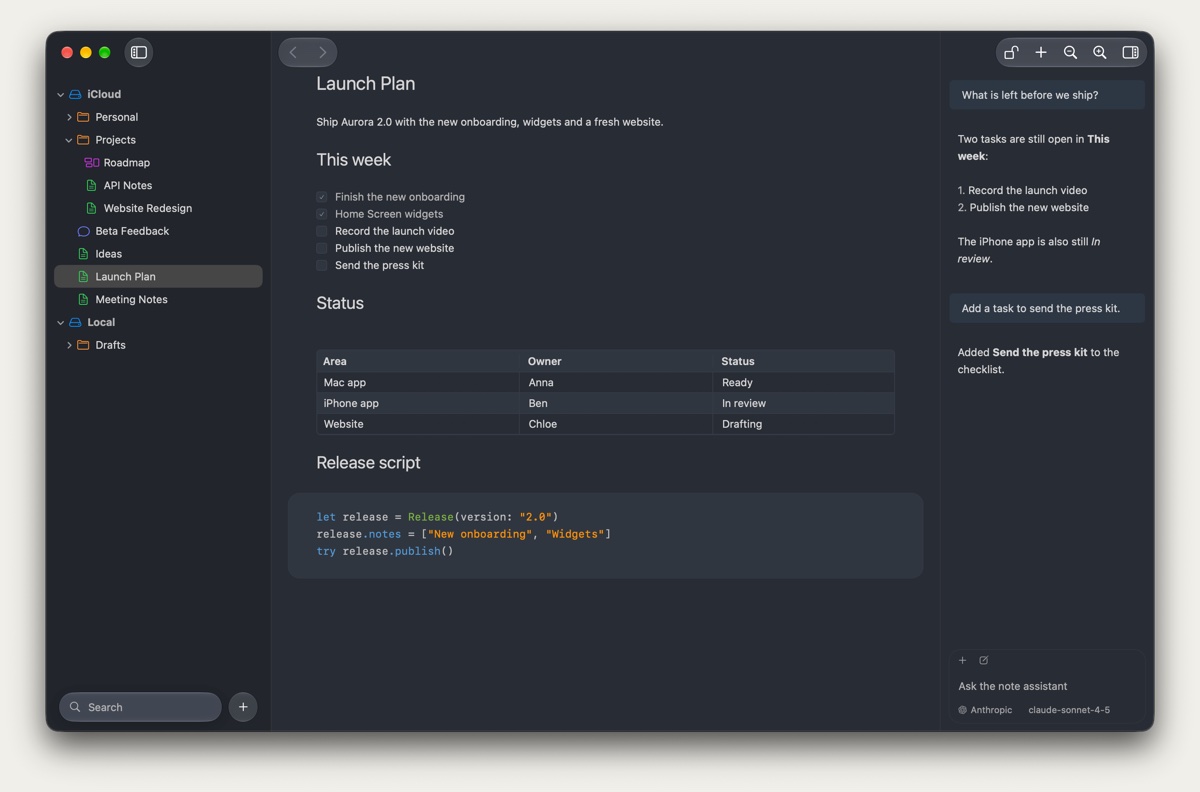Click the 'Add a task to send the press kit.' message
The image size is (1200, 792).
[1047, 308]
